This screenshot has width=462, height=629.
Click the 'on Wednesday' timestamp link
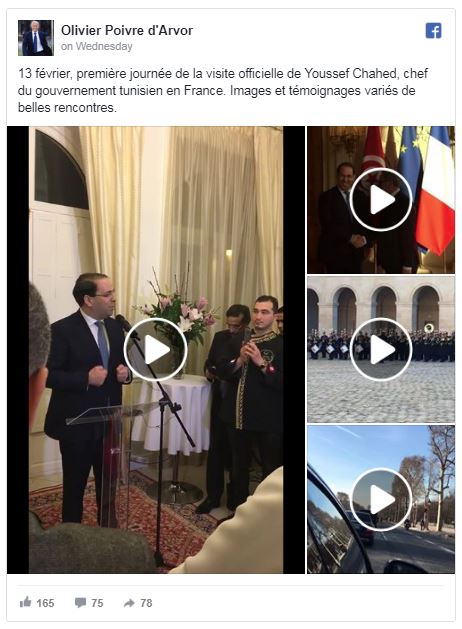pos(97,46)
